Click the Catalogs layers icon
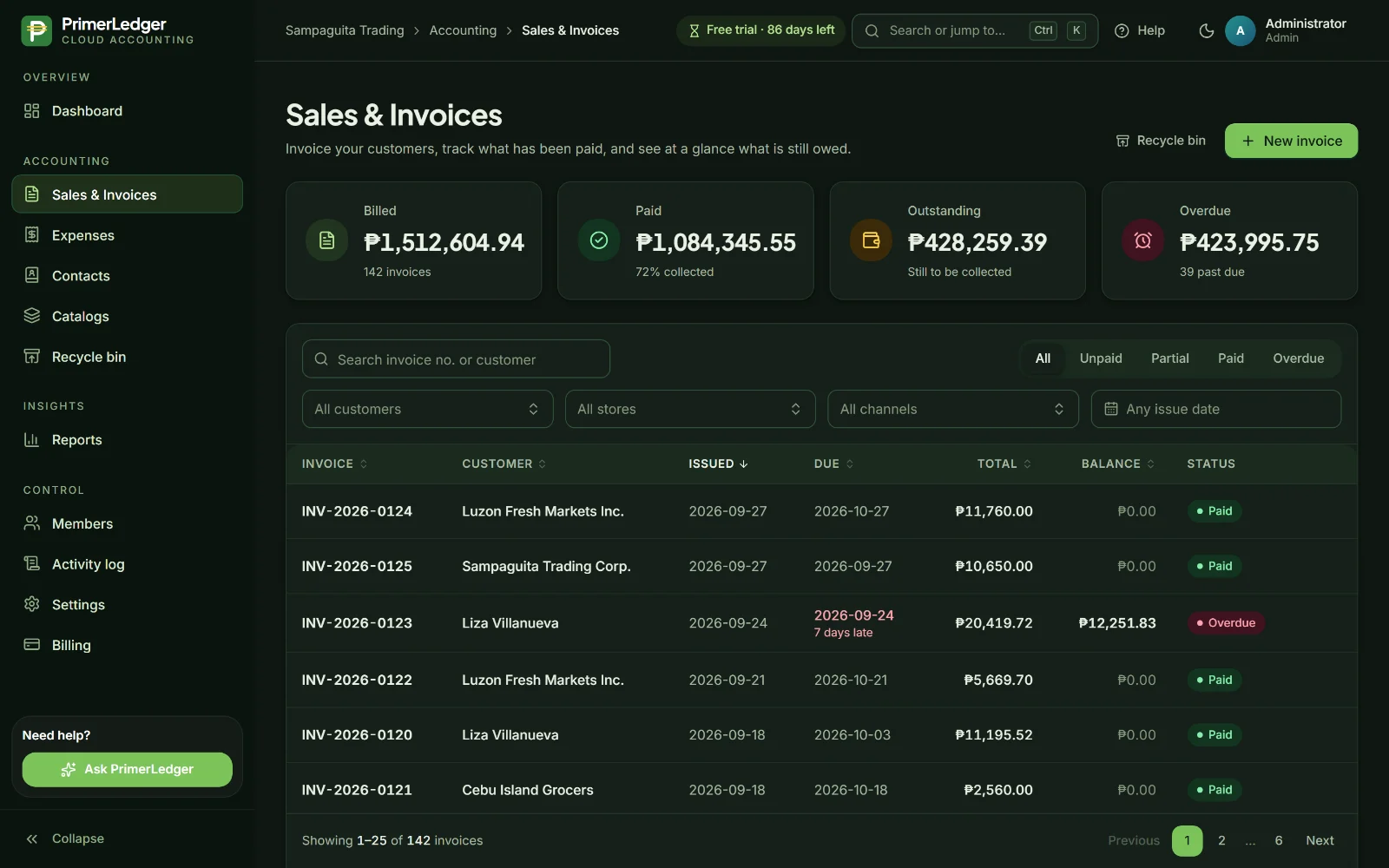This screenshot has height=868, width=1389. [32, 316]
